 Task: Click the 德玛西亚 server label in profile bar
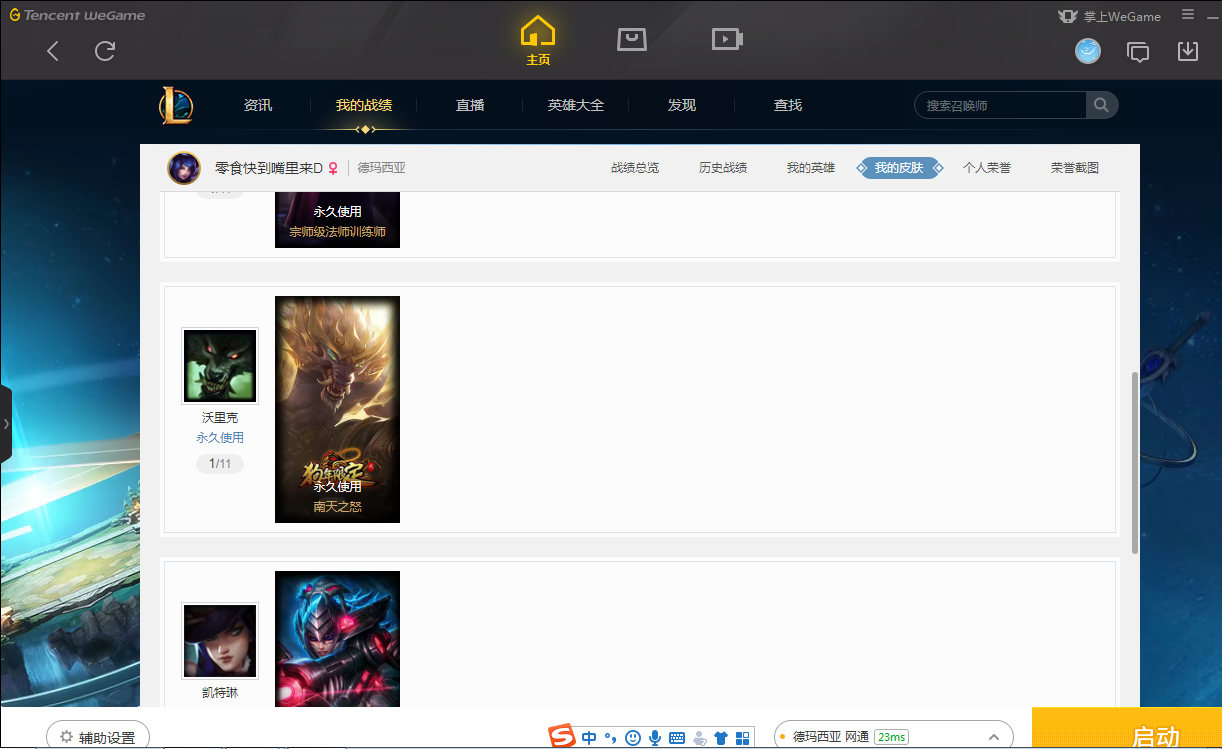click(382, 168)
